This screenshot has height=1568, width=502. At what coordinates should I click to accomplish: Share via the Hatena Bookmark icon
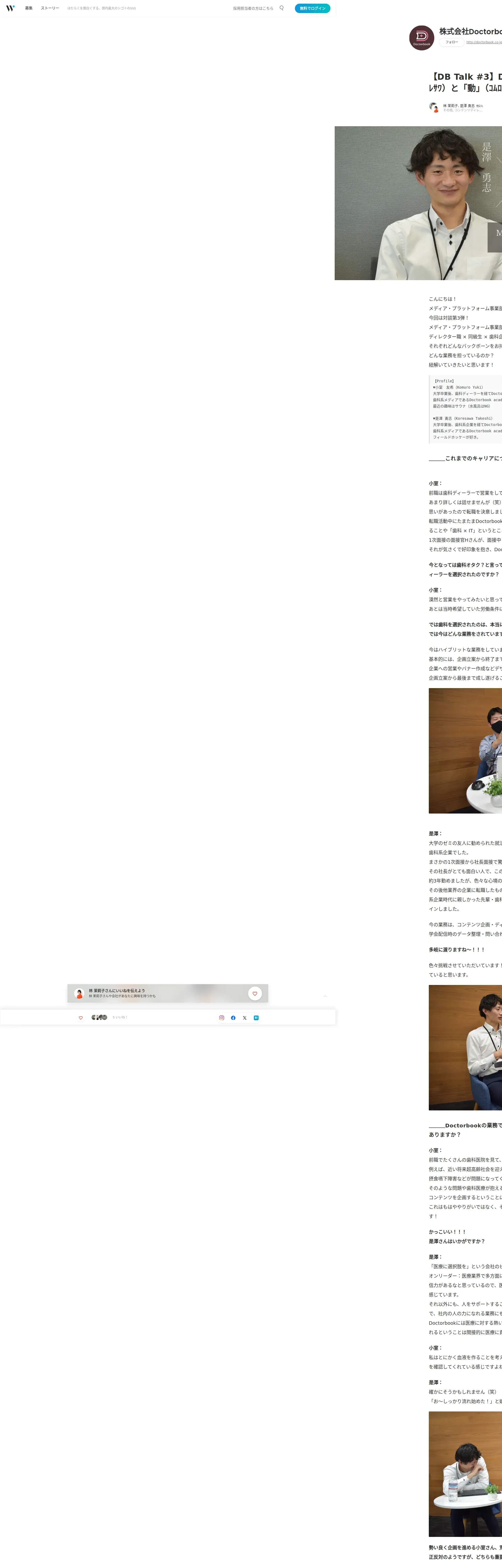[256, 1018]
